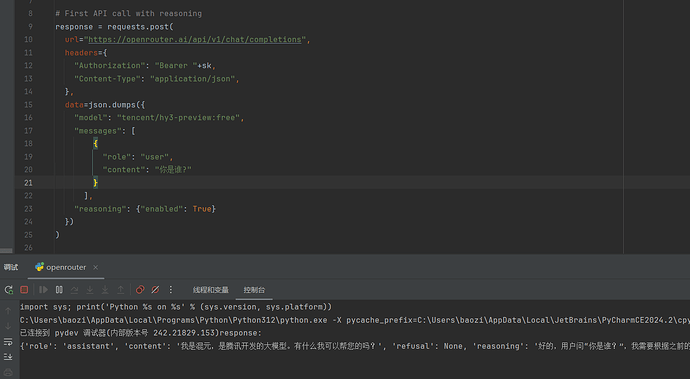
Task: Click the "Content-Type" key on line 13
Action: point(107,79)
